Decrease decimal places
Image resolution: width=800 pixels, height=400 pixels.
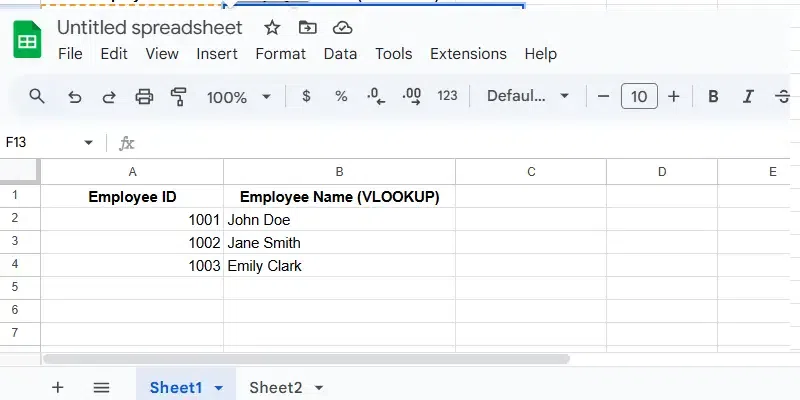[x=376, y=96]
